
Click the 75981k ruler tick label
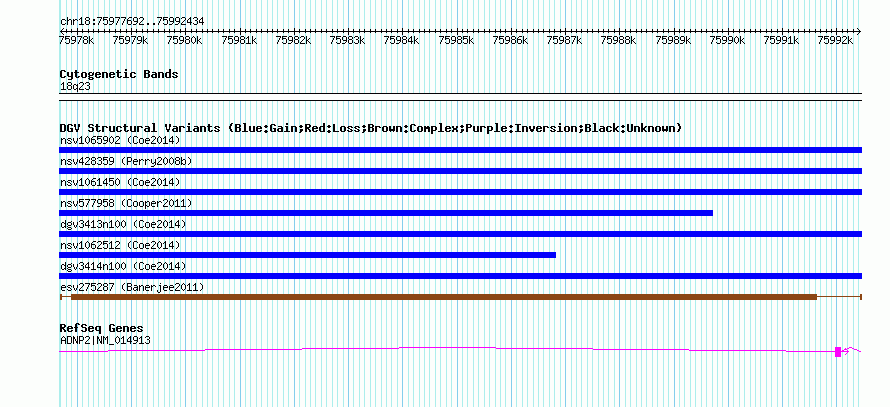[239, 40]
